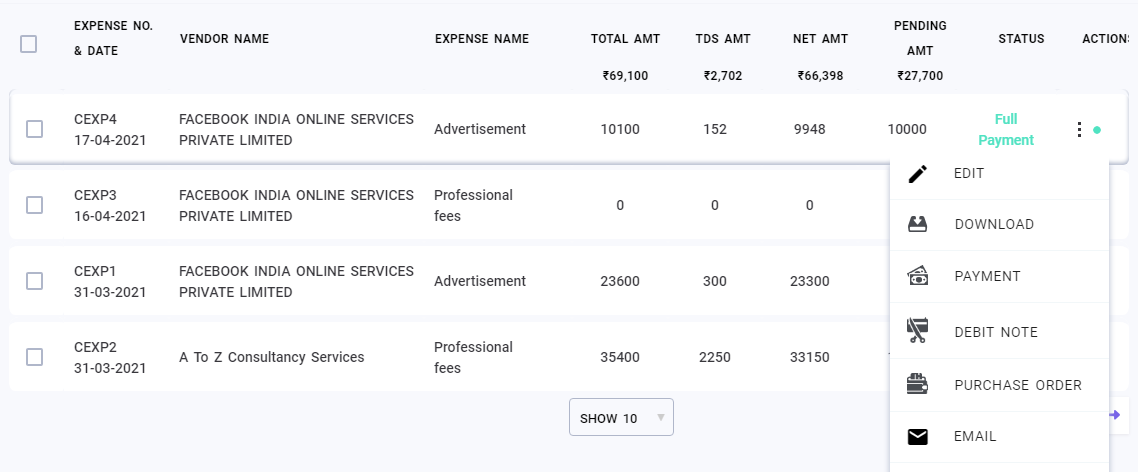Viewport: 1138px width, 472px height.
Task: Choose Debit Note from actions menu
Action: 996,332
